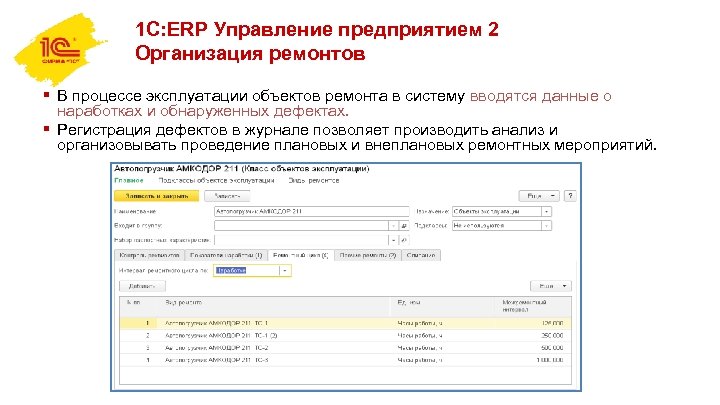Expand 'Входит в группу' dropdown arrow

click(393, 225)
